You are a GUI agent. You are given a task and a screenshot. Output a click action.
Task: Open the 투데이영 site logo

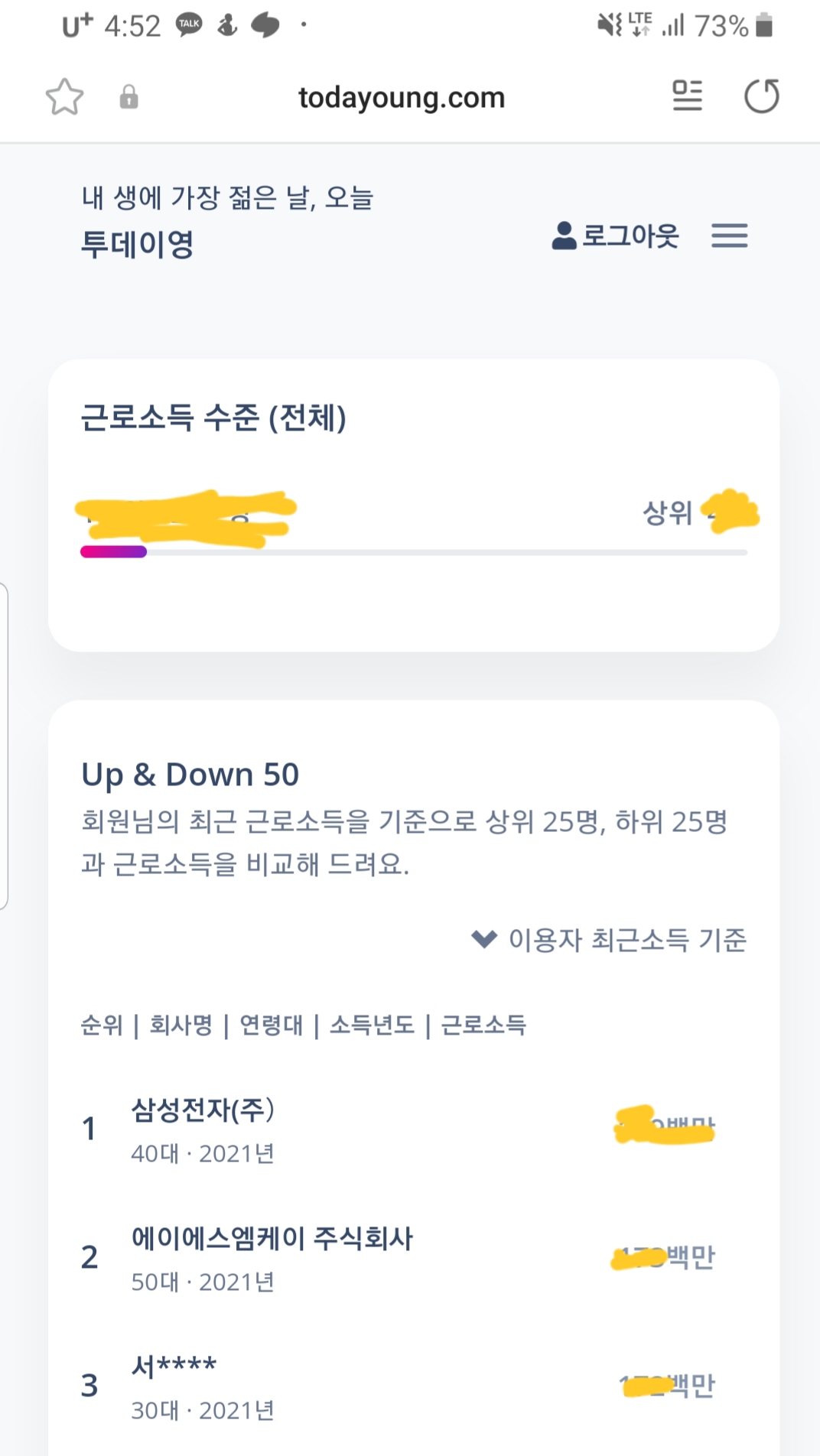(x=138, y=245)
